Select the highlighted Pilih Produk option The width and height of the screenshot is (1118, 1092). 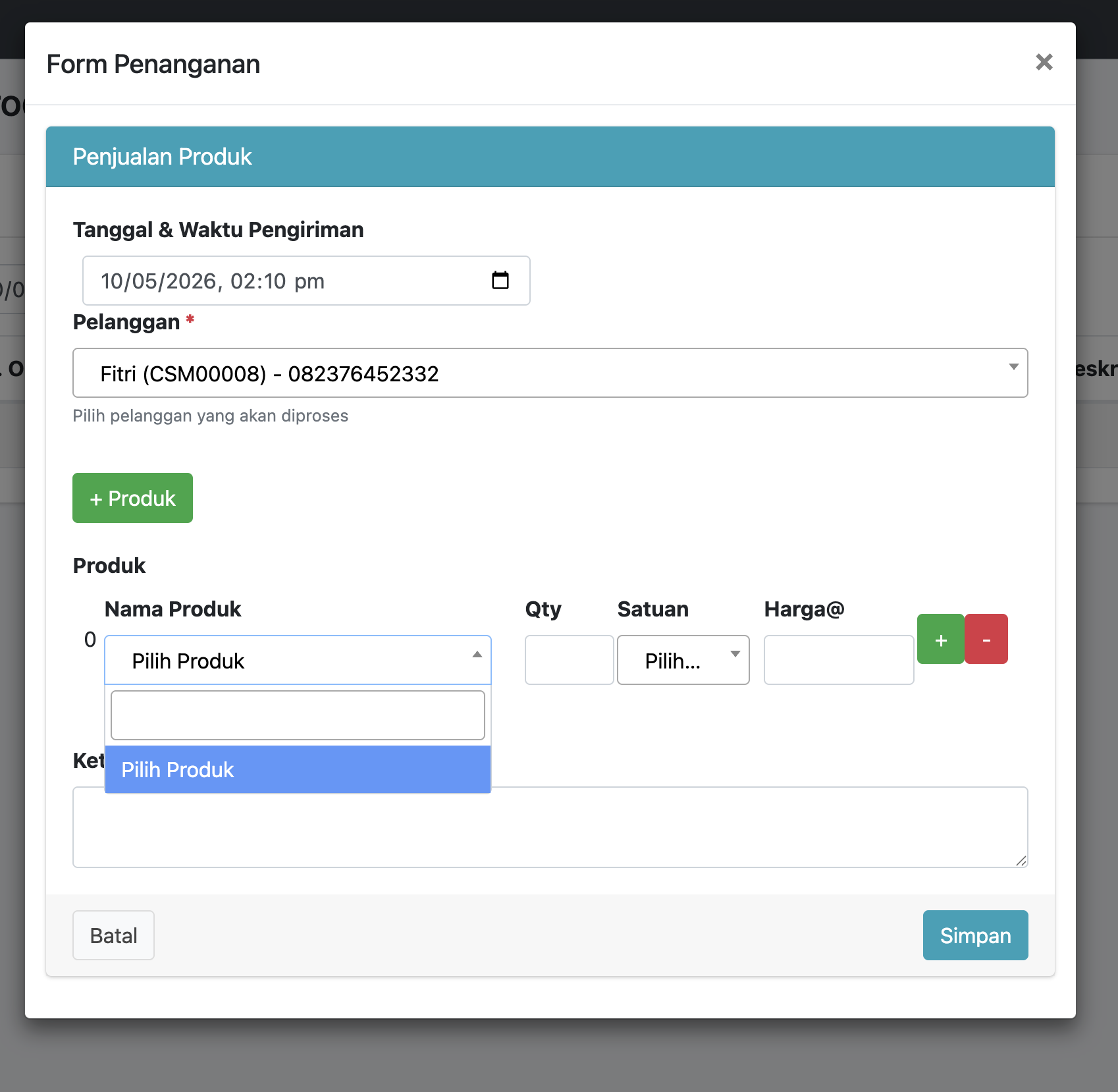click(298, 769)
